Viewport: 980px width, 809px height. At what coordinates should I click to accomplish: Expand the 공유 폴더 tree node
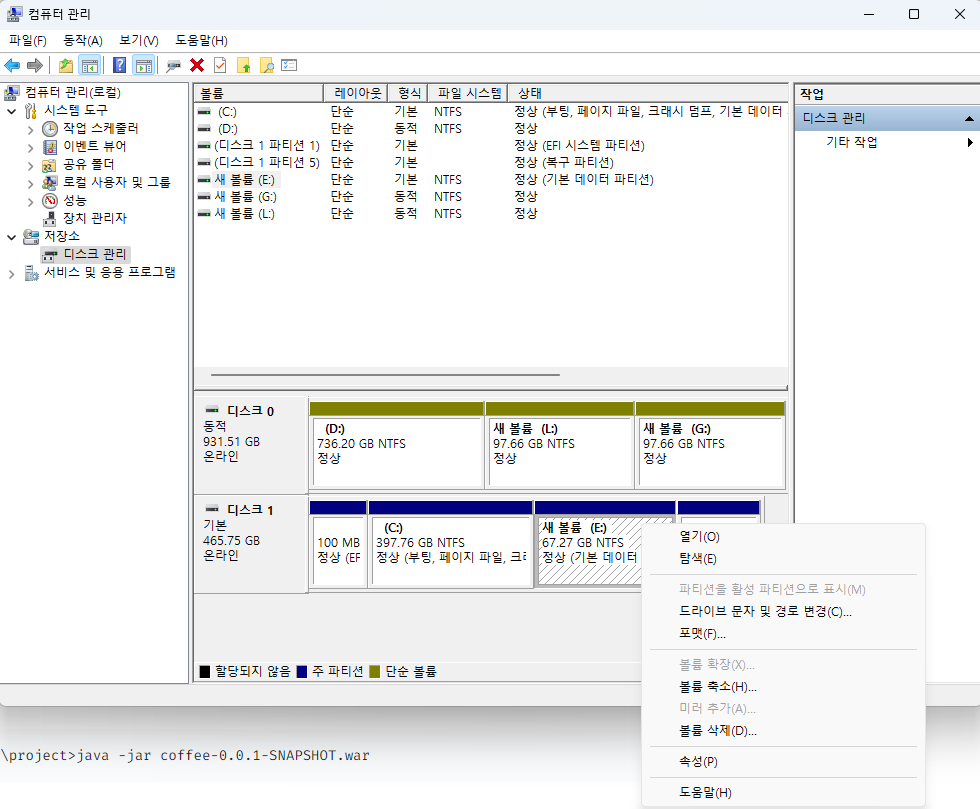31,166
